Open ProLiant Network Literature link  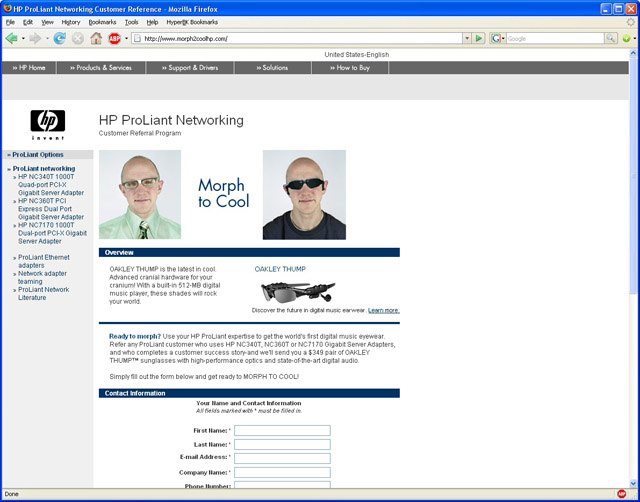pyautogui.click(x=43, y=293)
